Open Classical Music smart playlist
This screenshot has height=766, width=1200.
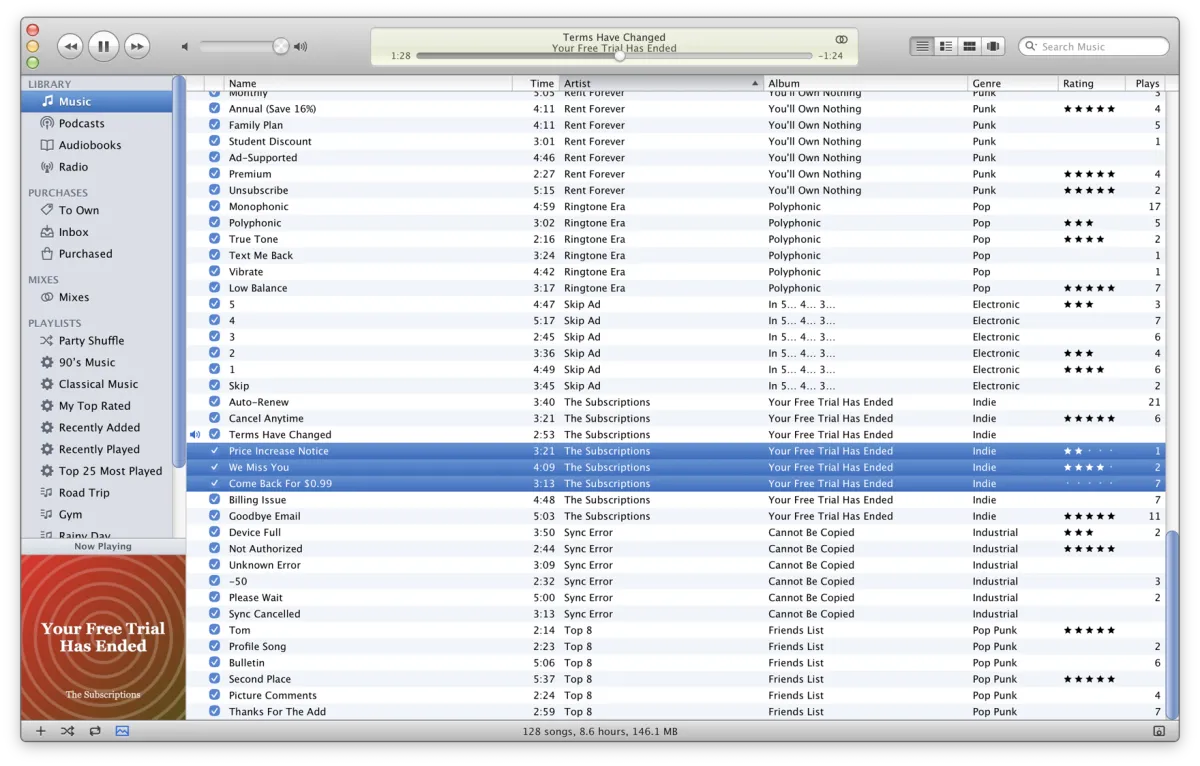click(x=97, y=384)
